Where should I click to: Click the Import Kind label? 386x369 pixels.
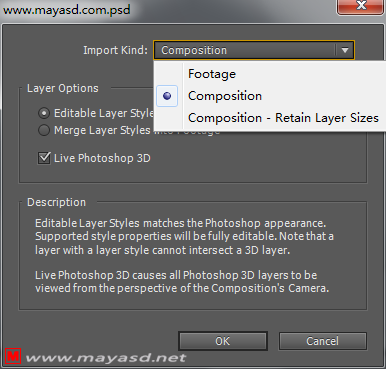(115, 50)
